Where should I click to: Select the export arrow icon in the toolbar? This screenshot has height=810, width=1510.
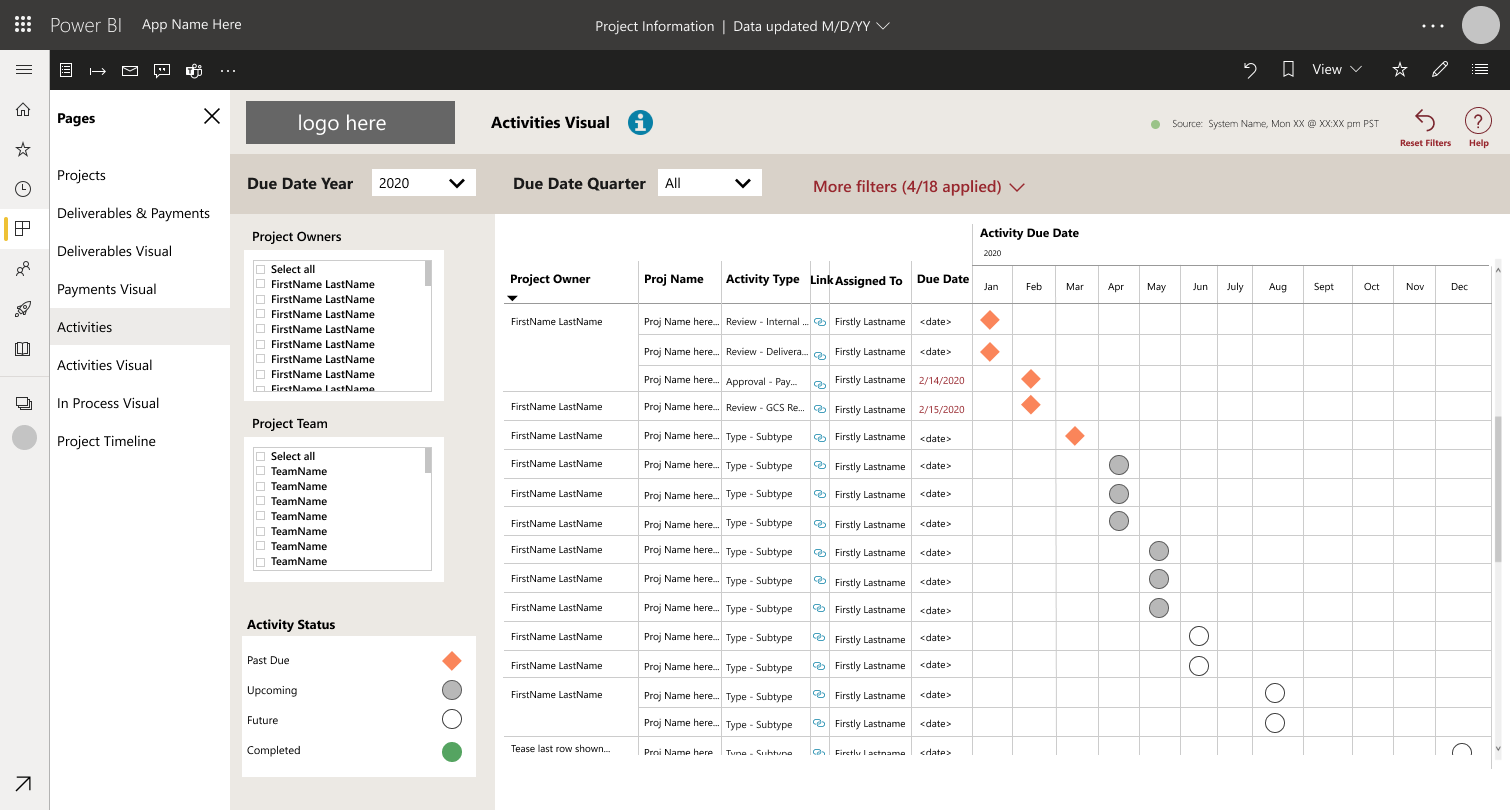pyautogui.click(x=97, y=70)
